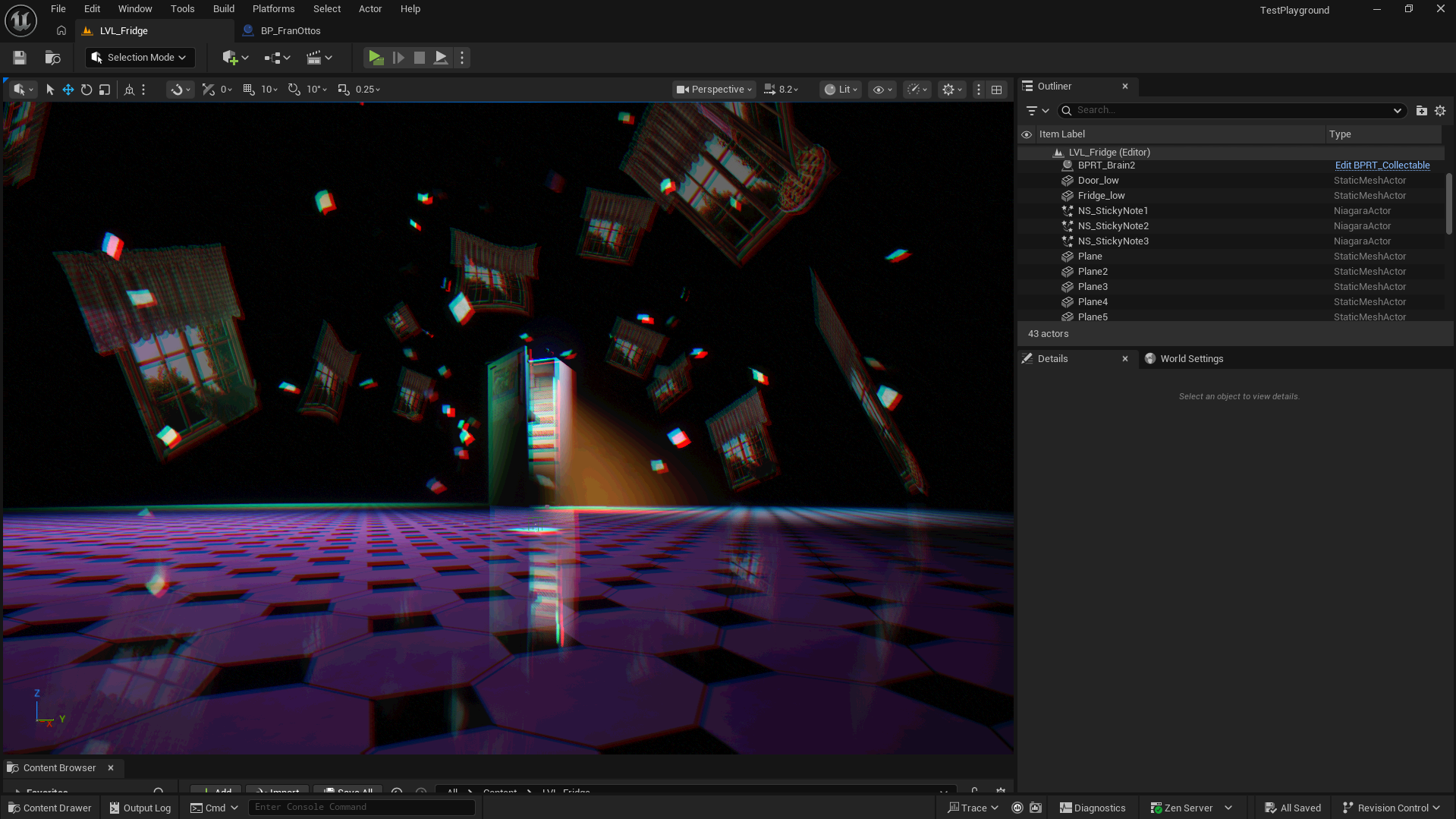Screen dimensions: 1456x819
Task: Open the Cinematics clapperboard menu
Action: 319,58
